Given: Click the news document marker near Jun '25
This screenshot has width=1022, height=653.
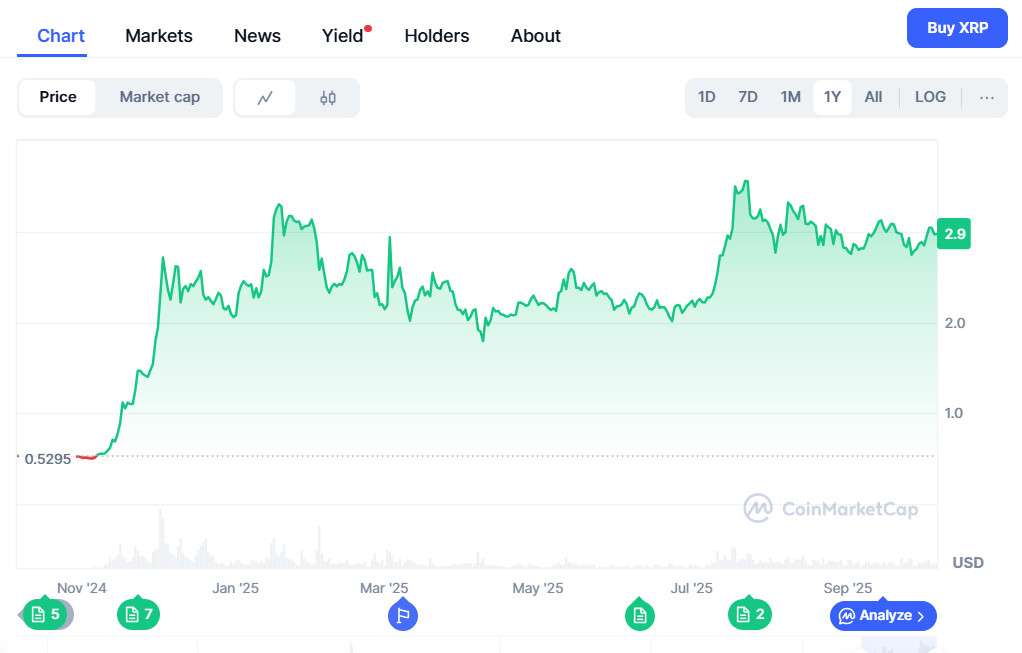Looking at the screenshot, I should (x=640, y=615).
